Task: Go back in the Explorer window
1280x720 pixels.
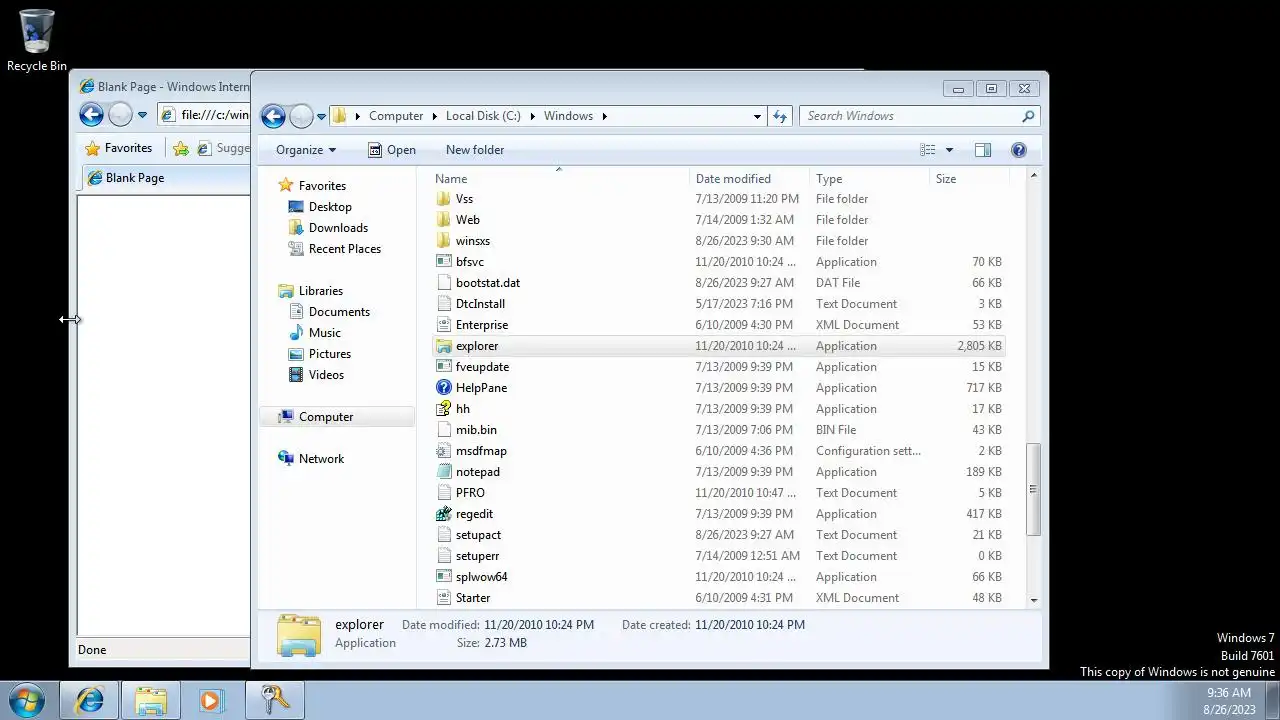Action: [x=273, y=116]
